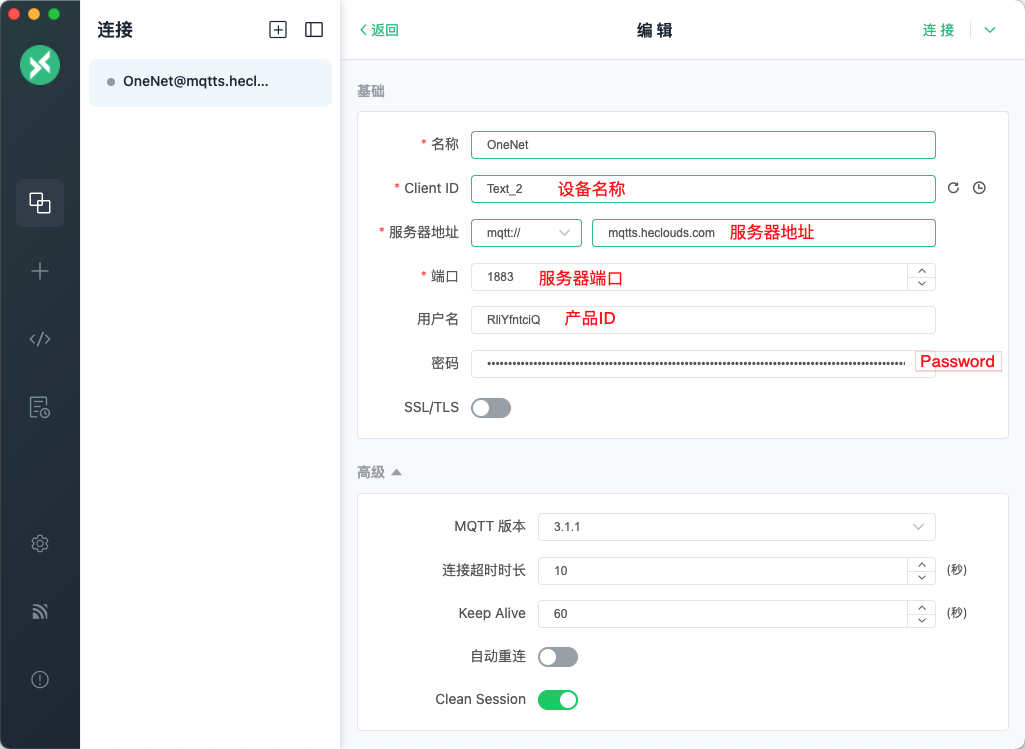Toggle the connection list layout icon

314,30
